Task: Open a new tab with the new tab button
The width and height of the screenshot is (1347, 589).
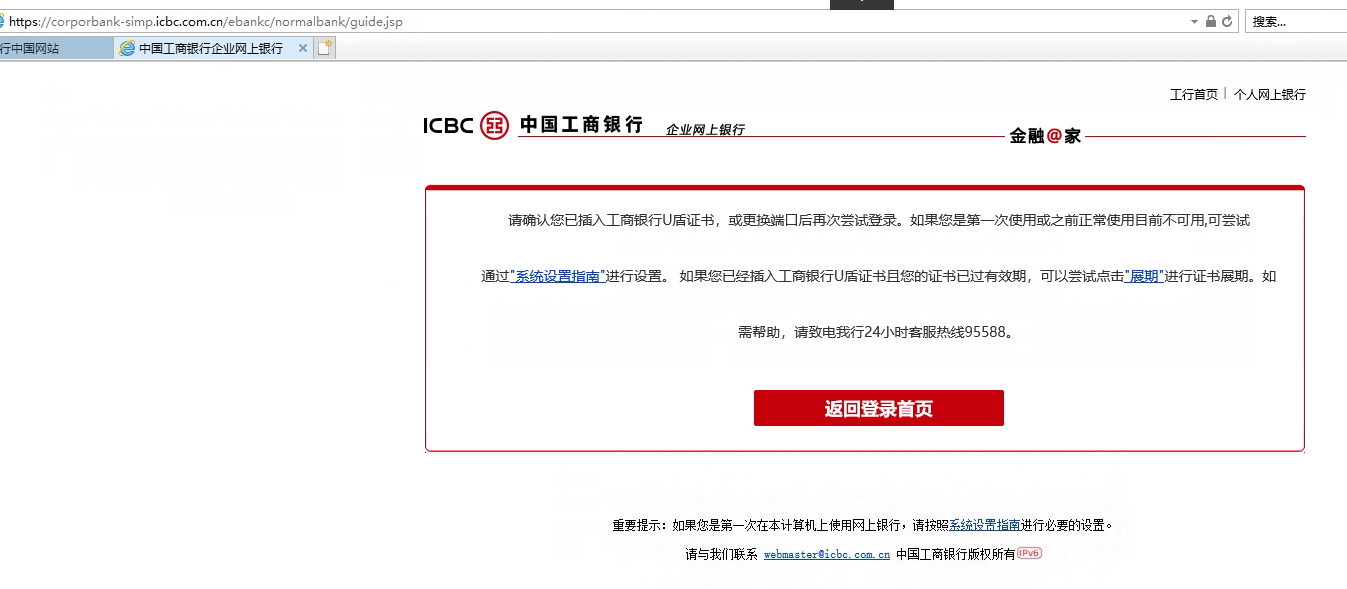Action: pyautogui.click(x=325, y=48)
